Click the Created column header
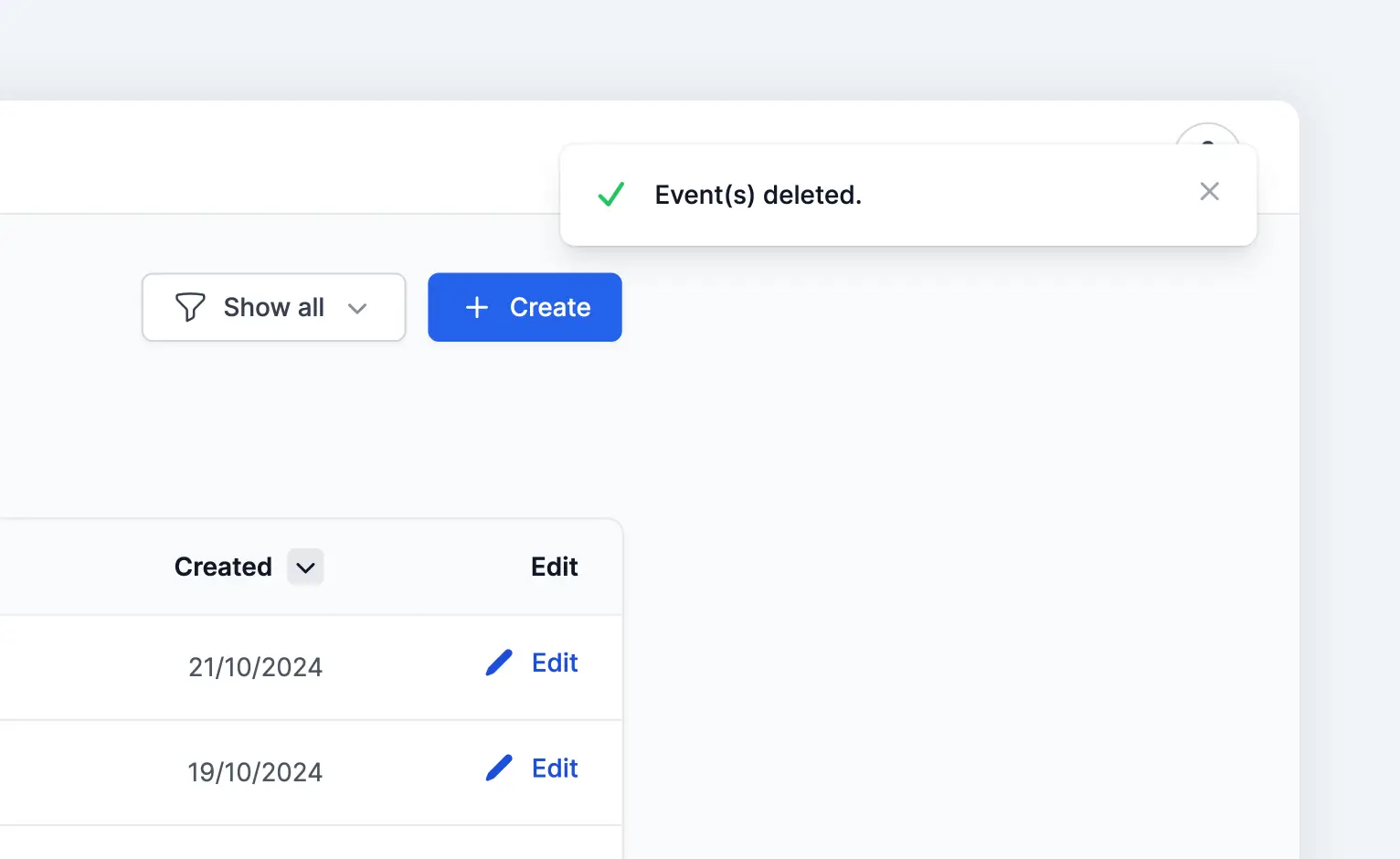Screen dimensions: 1400x859 [x=222, y=567]
